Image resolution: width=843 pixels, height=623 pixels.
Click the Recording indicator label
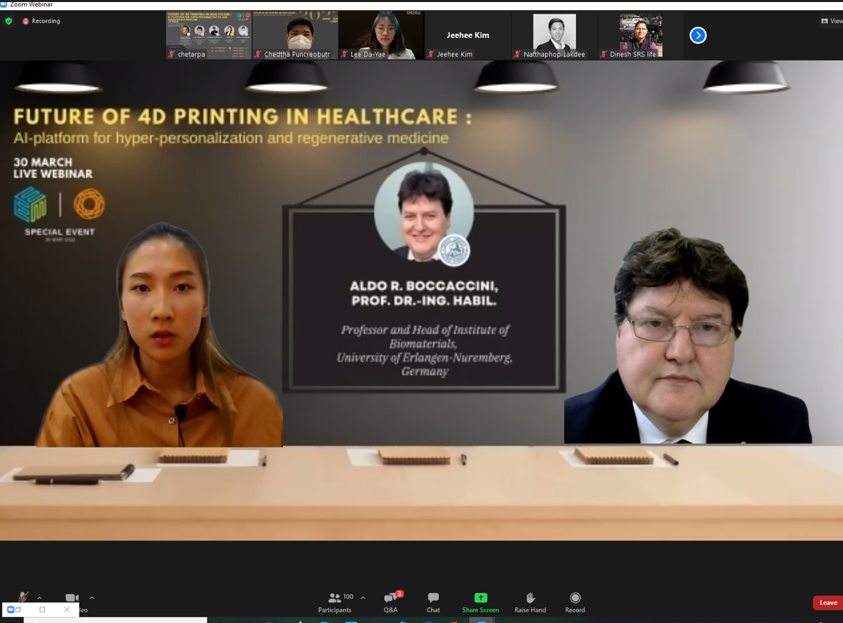pos(42,21)
